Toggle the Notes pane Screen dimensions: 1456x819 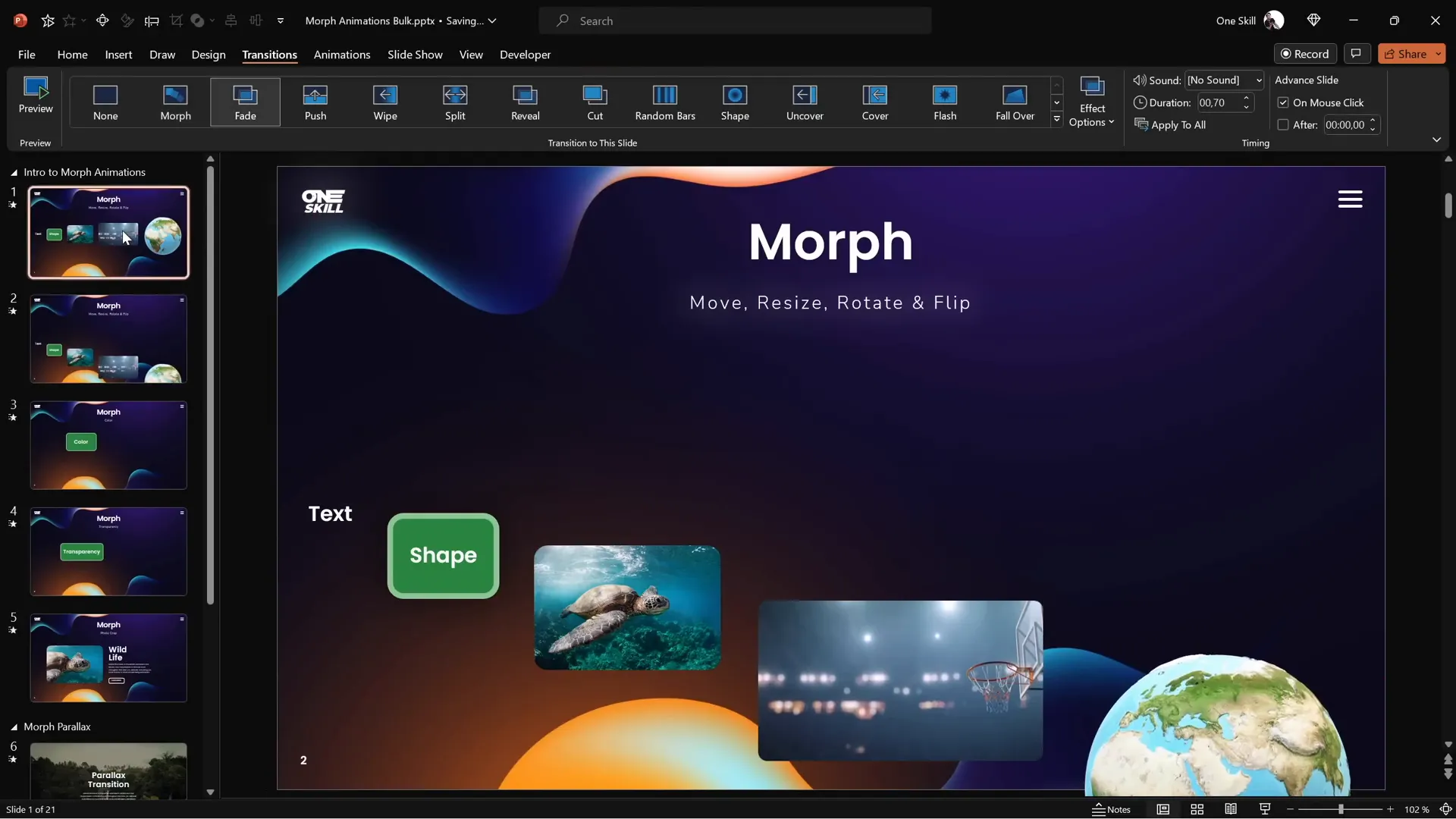(x=1111, y=809)
